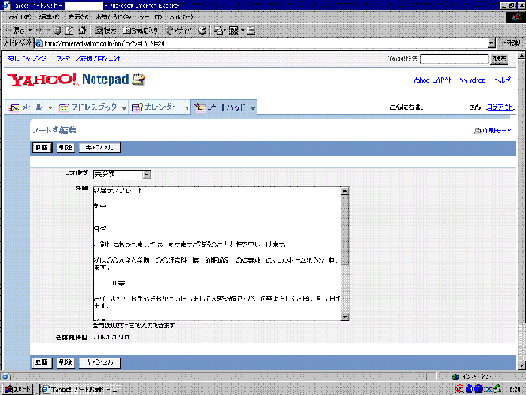Expand the folder selection dropdown

pyautogui.click(x=146, y=175)
